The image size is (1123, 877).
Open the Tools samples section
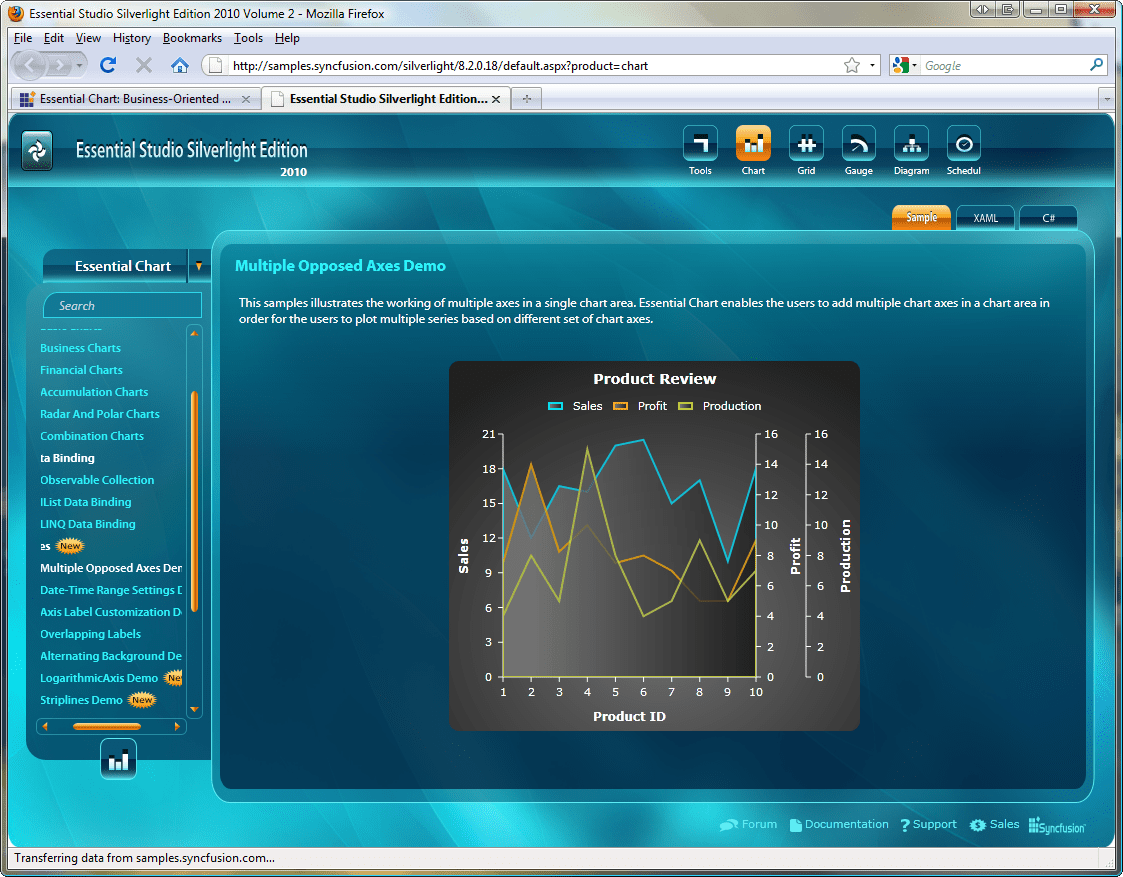pos(700,142)
